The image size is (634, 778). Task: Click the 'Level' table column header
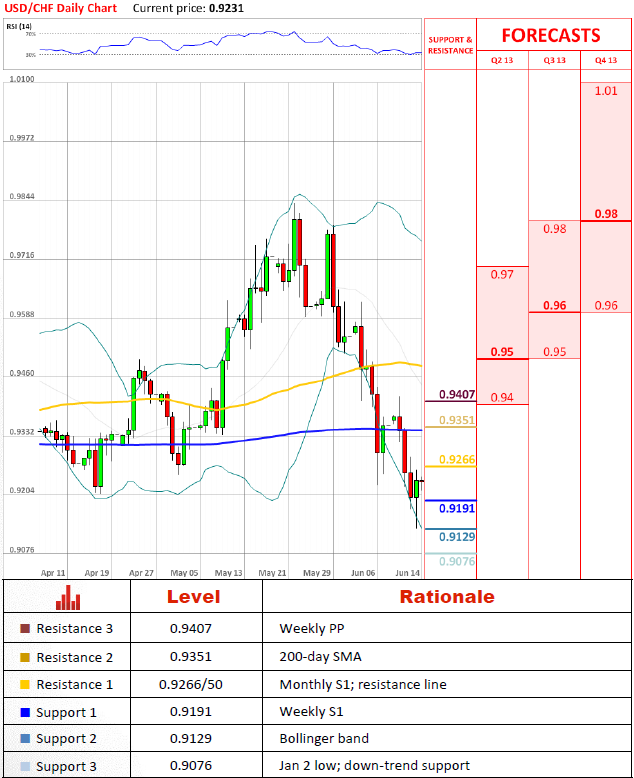[x=193, y=597]
